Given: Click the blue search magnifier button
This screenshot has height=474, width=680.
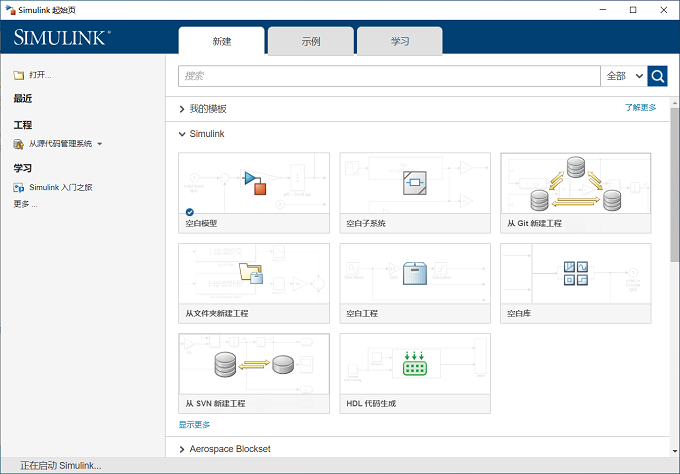Looking at the screenshot, I should (x=657, y=76).
